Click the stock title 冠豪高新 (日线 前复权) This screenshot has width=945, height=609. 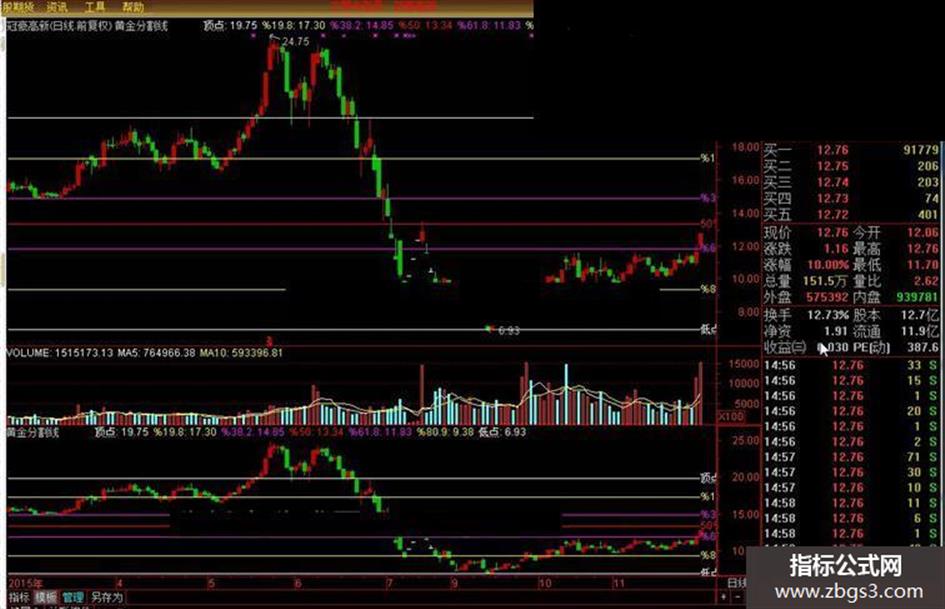click(58, 26)
